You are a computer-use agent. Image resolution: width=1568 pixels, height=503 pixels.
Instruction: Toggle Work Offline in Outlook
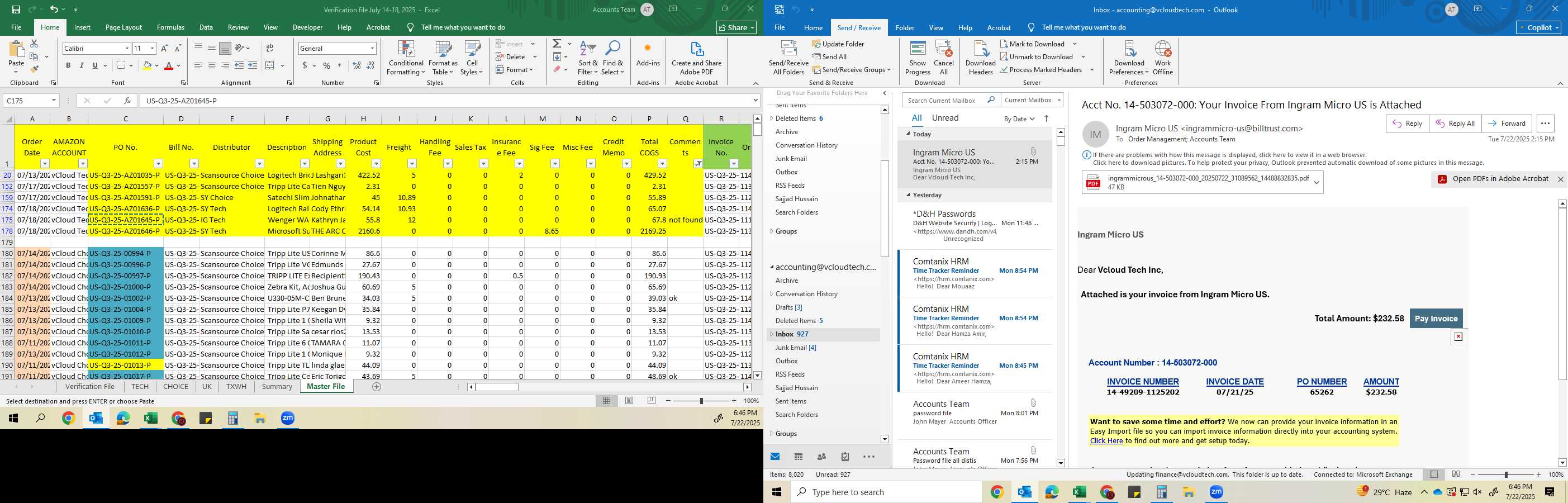click(1163, 58)
